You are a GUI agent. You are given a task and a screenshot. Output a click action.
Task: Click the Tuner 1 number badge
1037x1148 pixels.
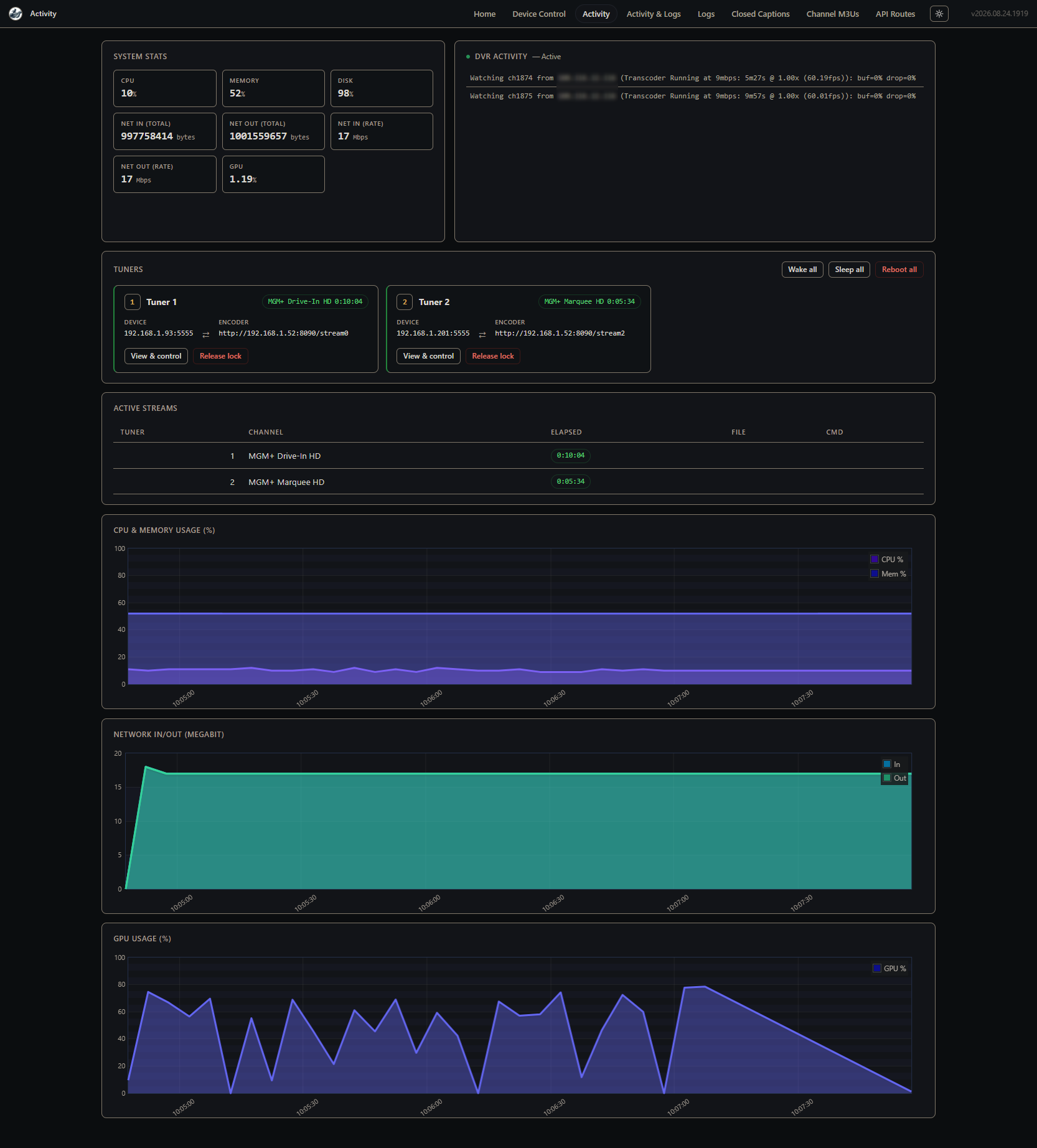pyautogui.click(x=132, y=302)
